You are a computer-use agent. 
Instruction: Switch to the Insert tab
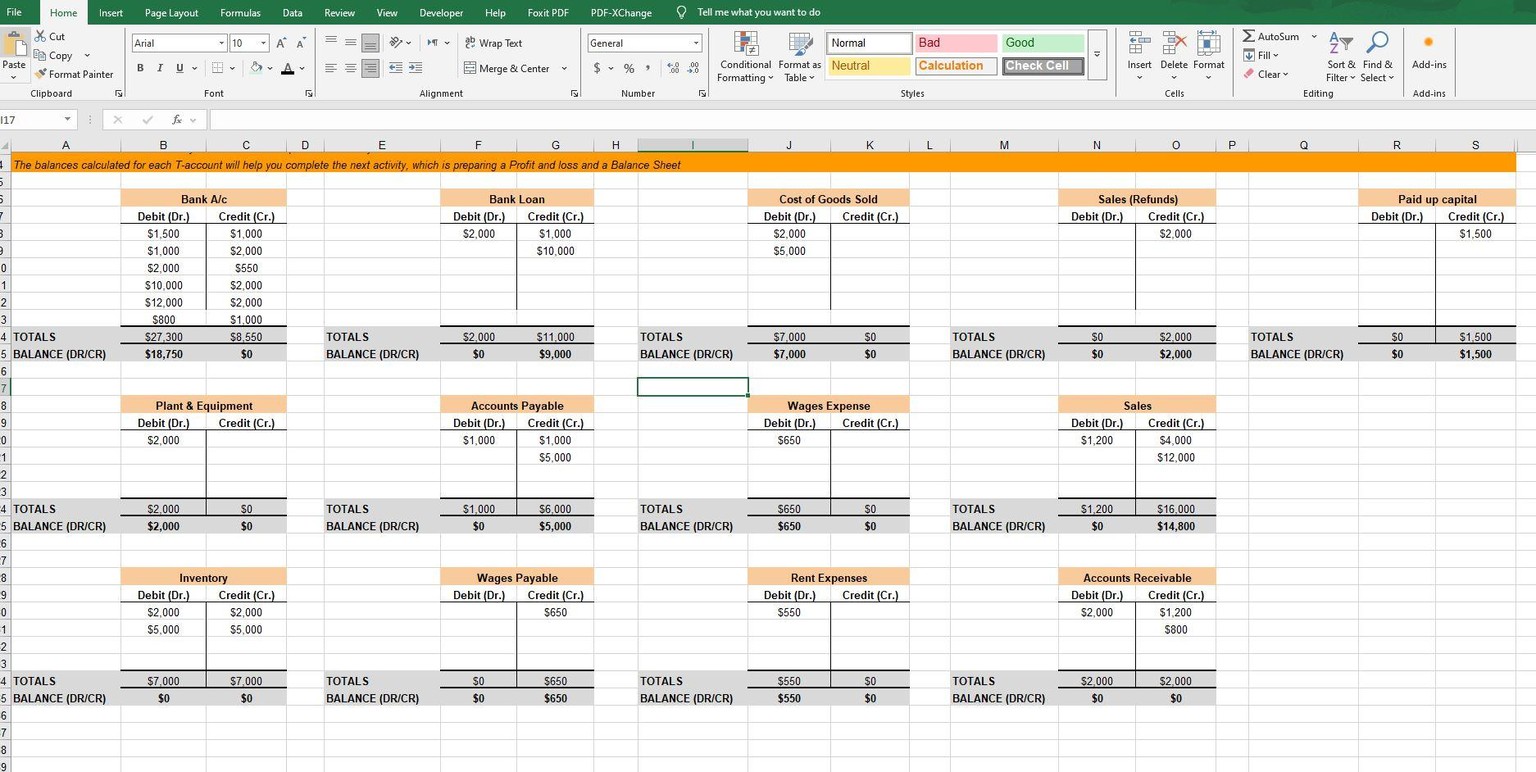111,12
